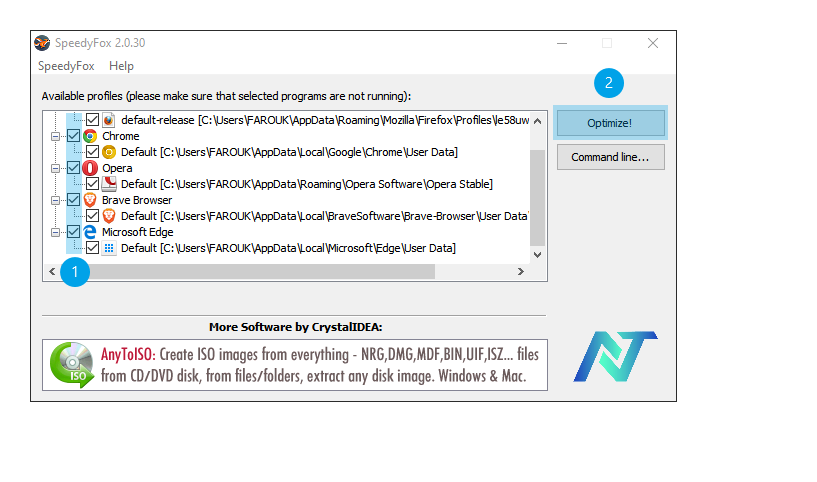Viewport: 817px width, 482px height.
Task: Click the AnyToISO green disc icon
Action: point(72,365)
